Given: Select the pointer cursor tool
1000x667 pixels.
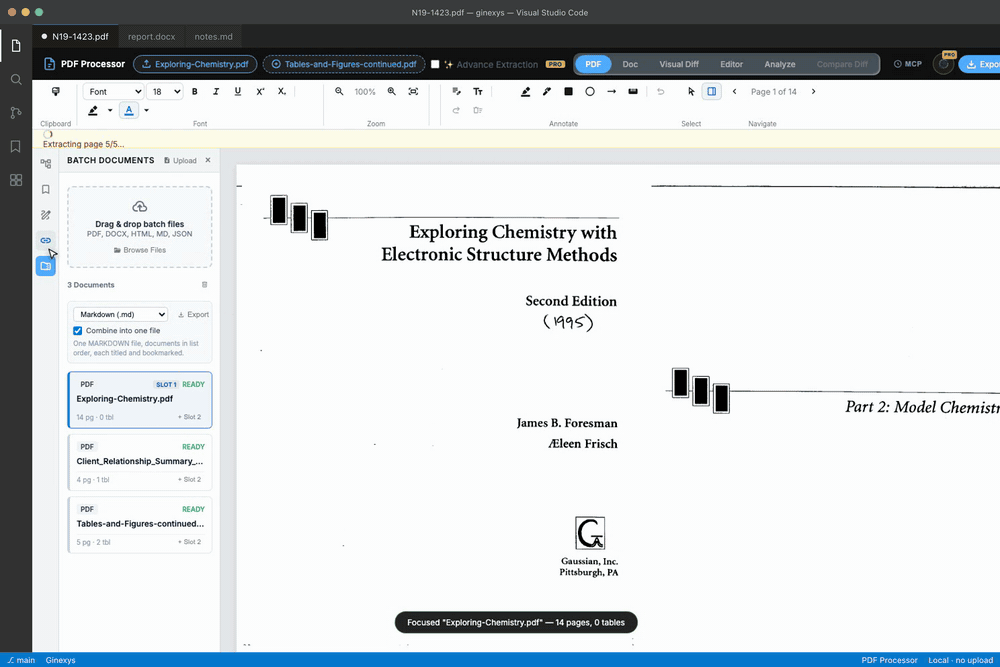Looking at the screenshot, I should click(691, 92).
